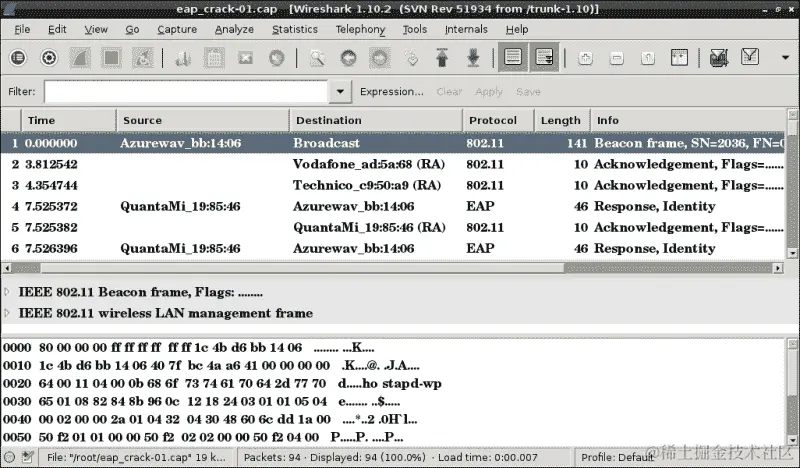Select packet 3 to Technico_c9:50:a9

[393, 185]
